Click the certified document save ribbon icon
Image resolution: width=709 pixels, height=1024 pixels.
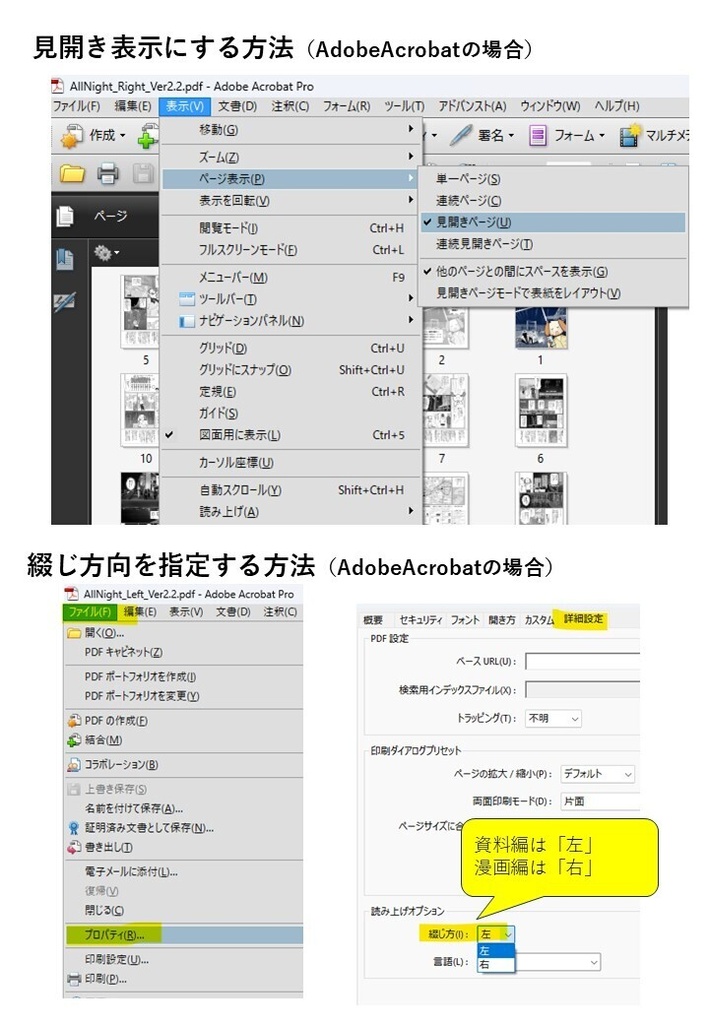pyautogui.click(x=74, y=828)
